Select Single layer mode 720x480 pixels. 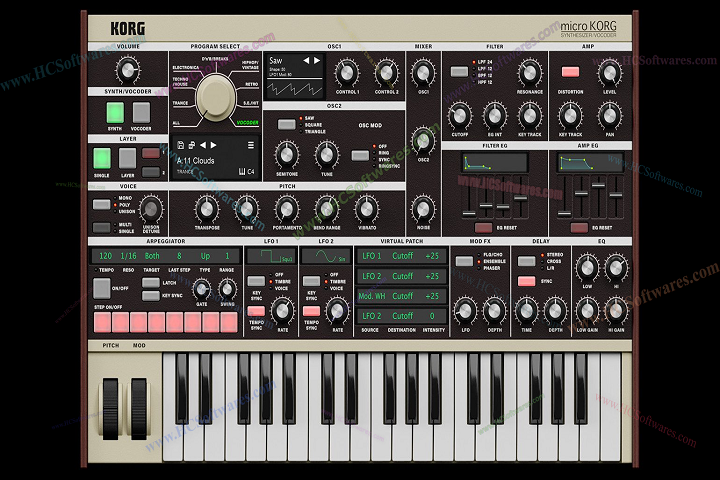pyautogui.click(x=102, y=158)
